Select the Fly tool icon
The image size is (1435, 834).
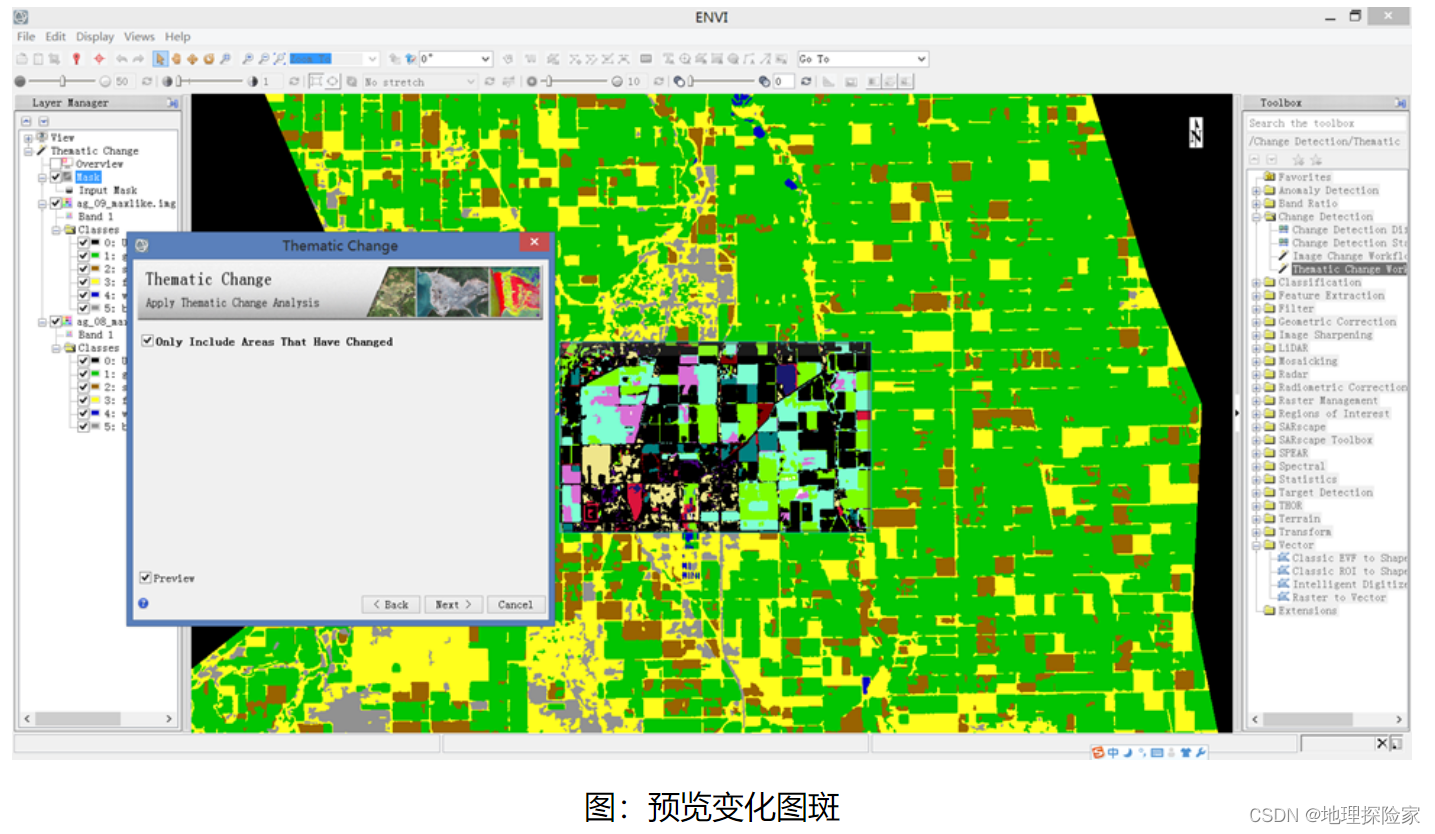(x=192, y=59)
